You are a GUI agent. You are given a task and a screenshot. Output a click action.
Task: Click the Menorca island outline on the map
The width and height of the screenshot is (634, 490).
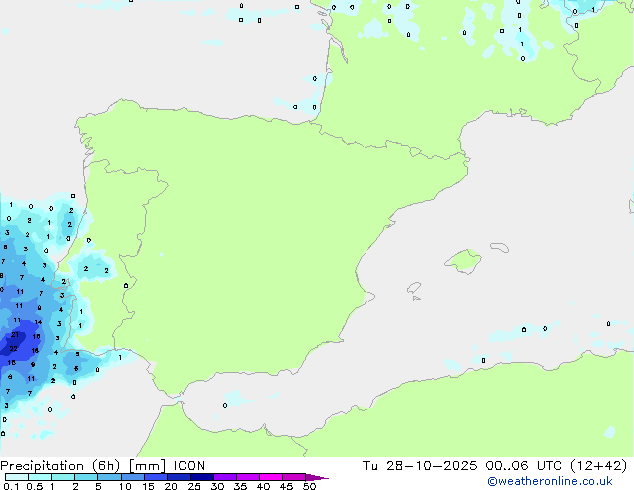click(499, 247)
